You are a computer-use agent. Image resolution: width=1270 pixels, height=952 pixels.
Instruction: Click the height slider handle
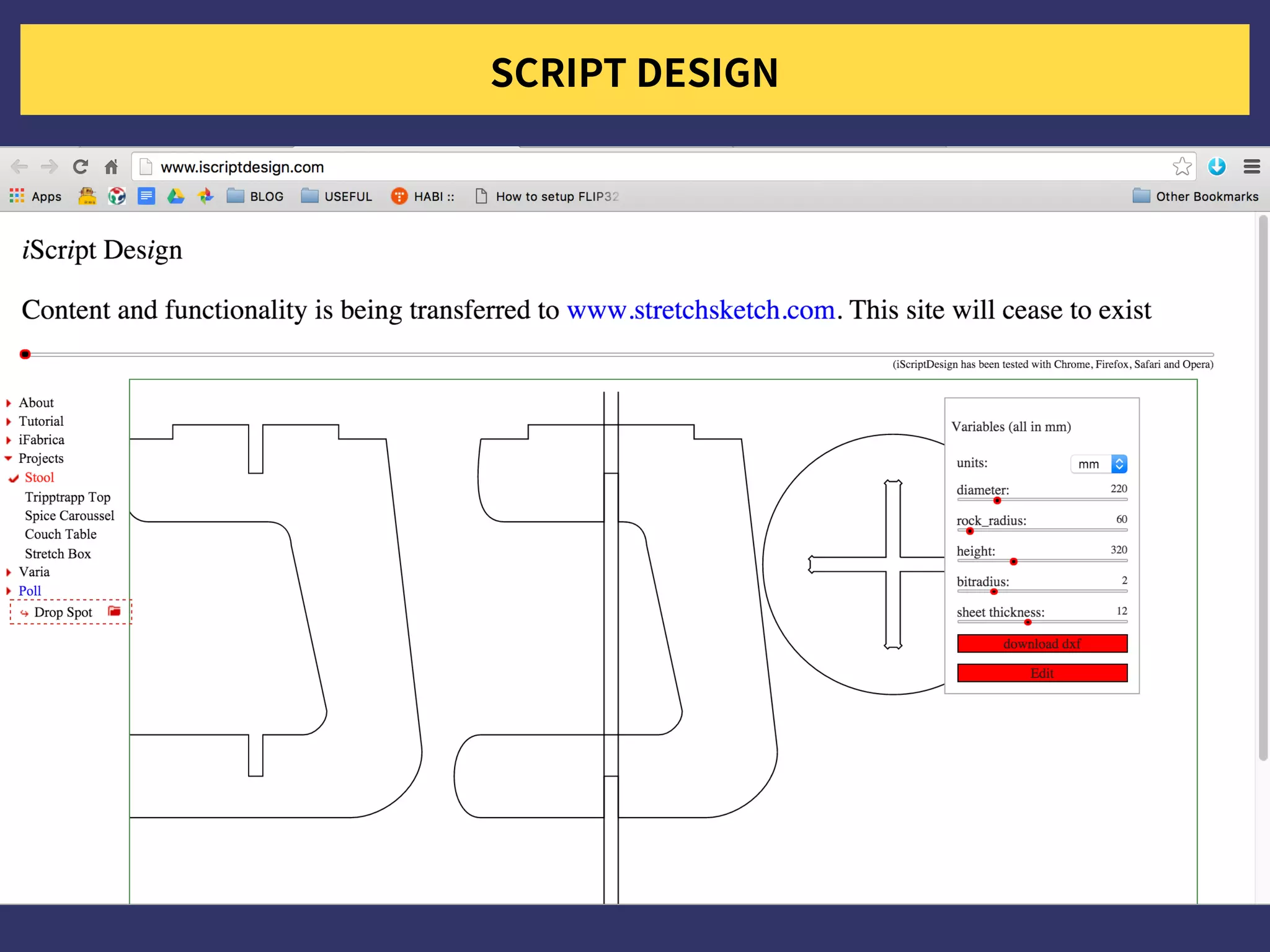tap(1014, 562)
